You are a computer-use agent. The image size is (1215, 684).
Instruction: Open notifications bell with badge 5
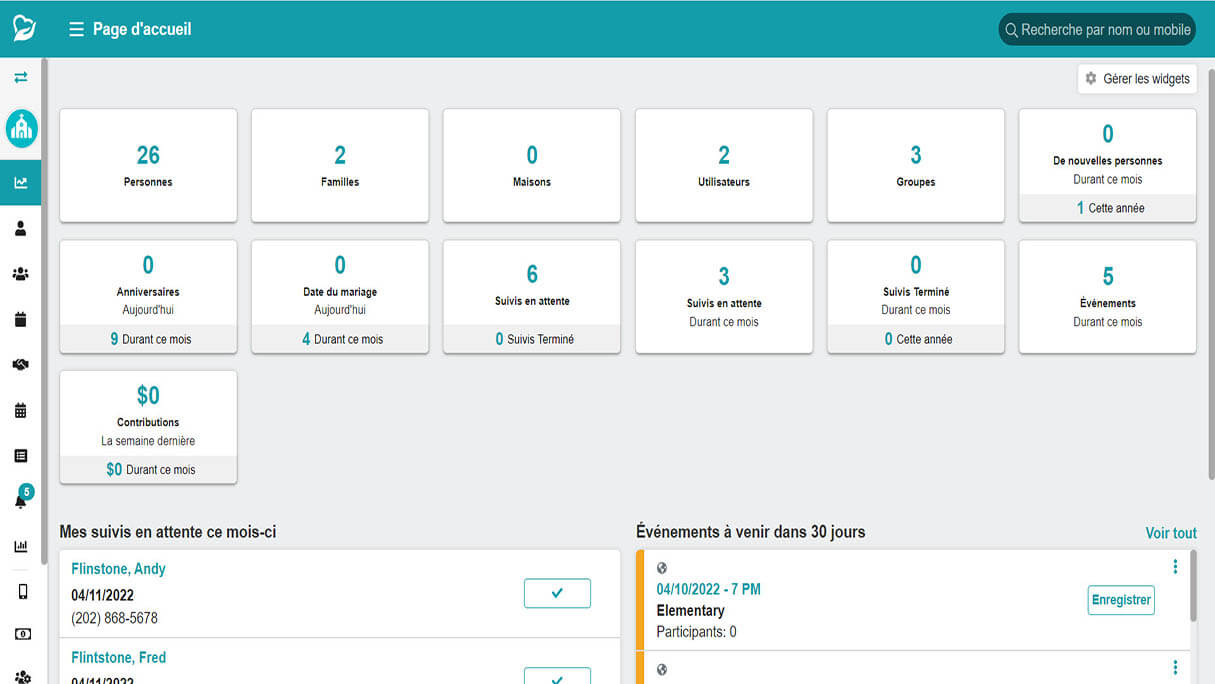(22, 498)
